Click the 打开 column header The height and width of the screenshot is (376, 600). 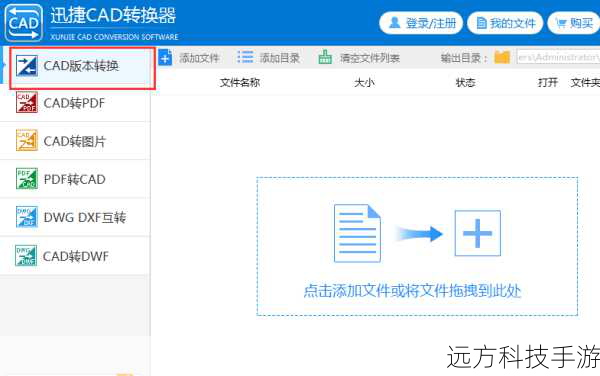[548, 83]
